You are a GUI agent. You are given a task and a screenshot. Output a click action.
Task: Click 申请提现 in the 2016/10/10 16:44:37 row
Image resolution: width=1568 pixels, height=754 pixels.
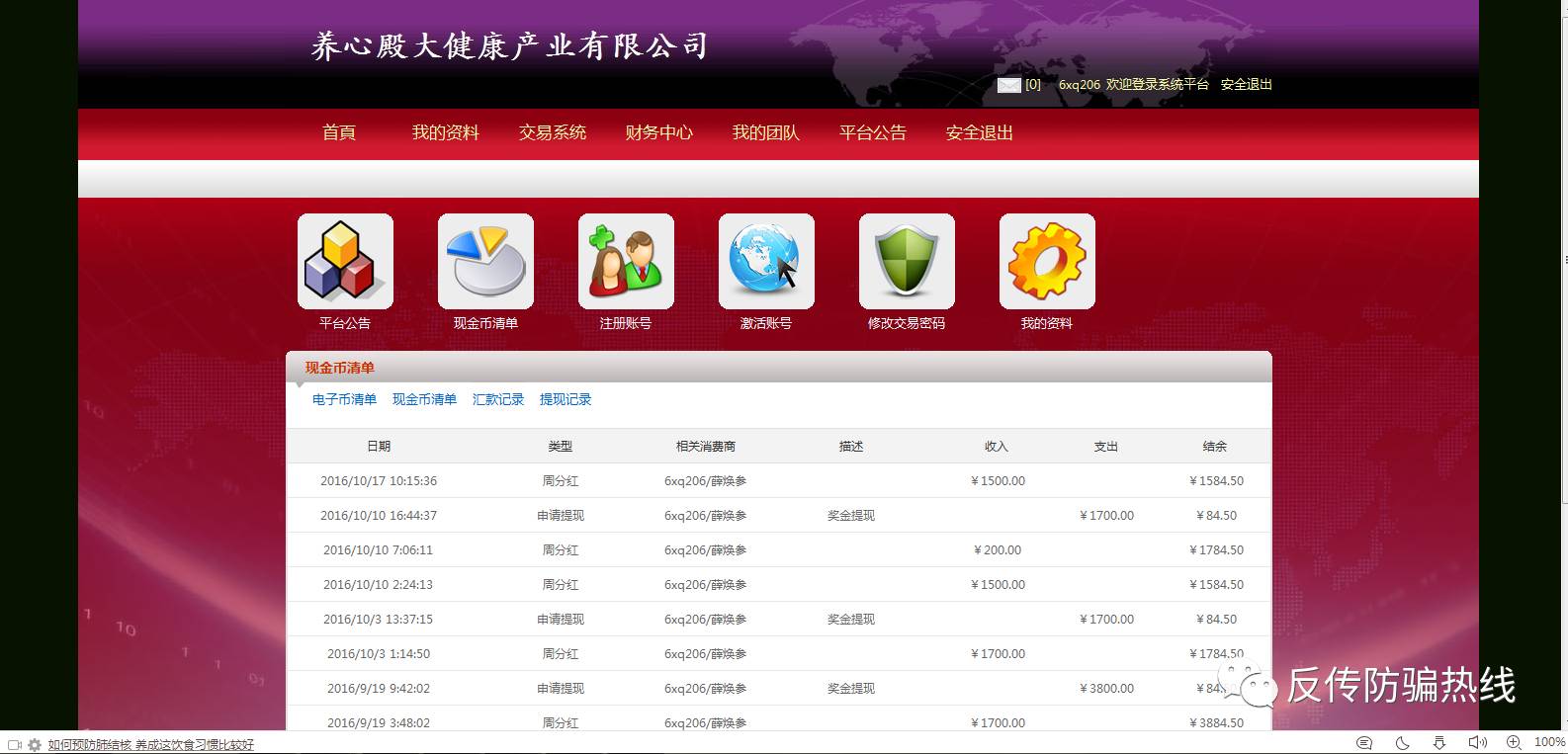(561, 516)
